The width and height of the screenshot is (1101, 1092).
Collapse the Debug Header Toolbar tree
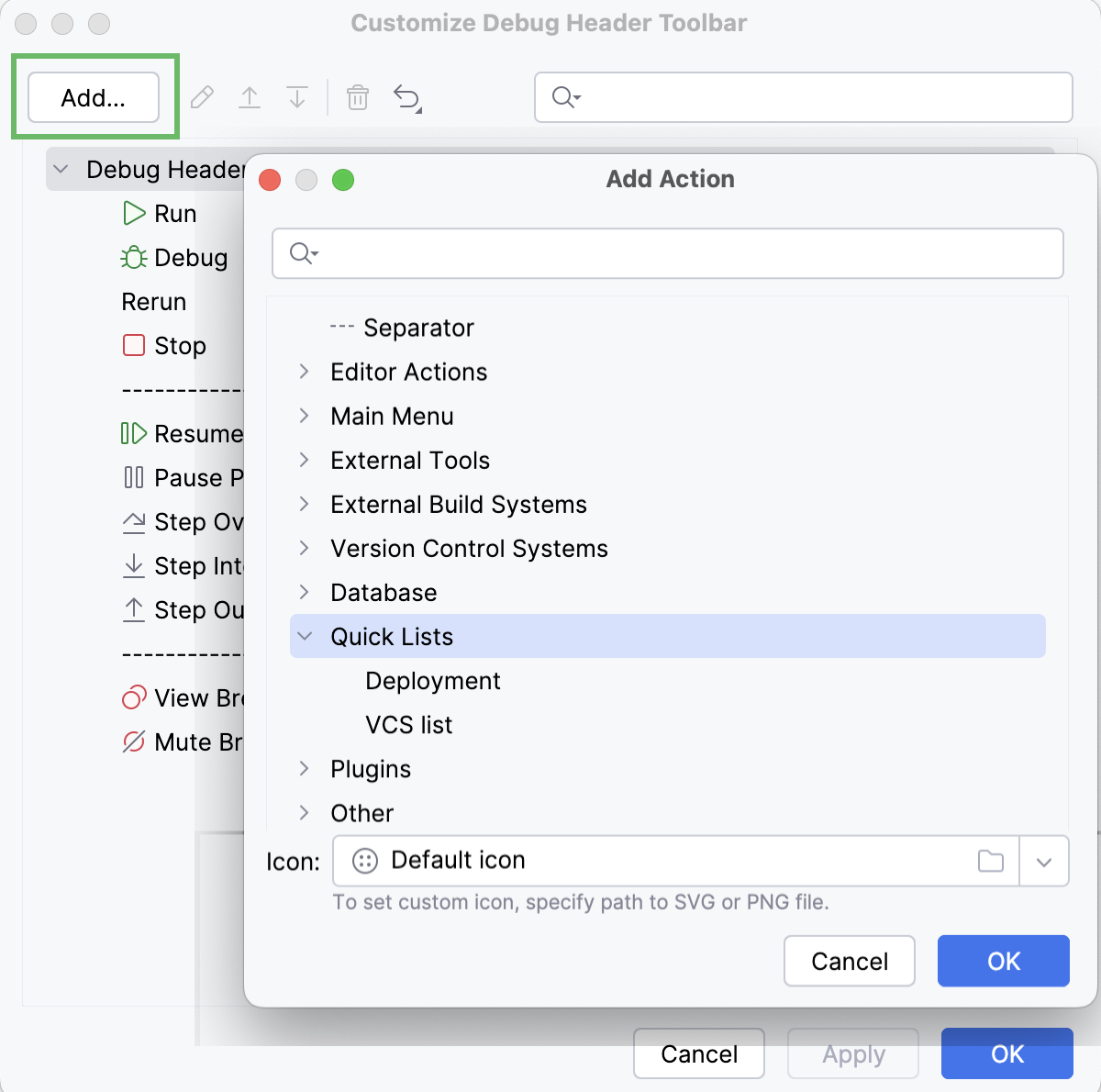coord(61,169)
